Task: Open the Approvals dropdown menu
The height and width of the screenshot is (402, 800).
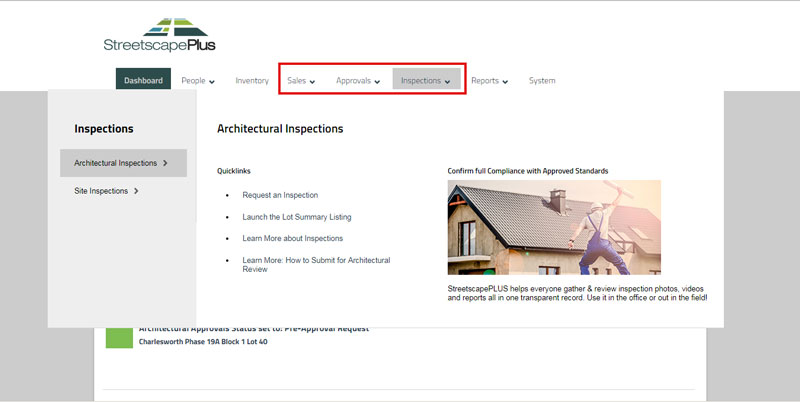Action: [x=358, y=81]
